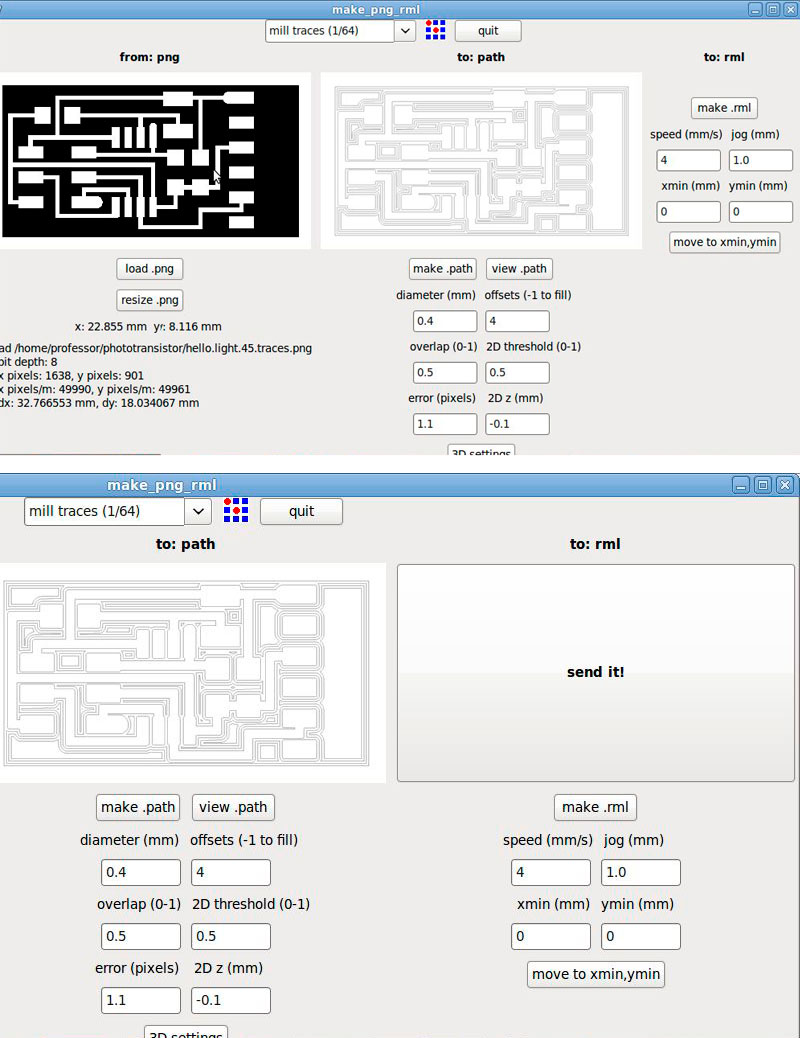The width and height of the screenshot is (800, 1038).
Task: Click view .path in top window
Action: (519, 269)
